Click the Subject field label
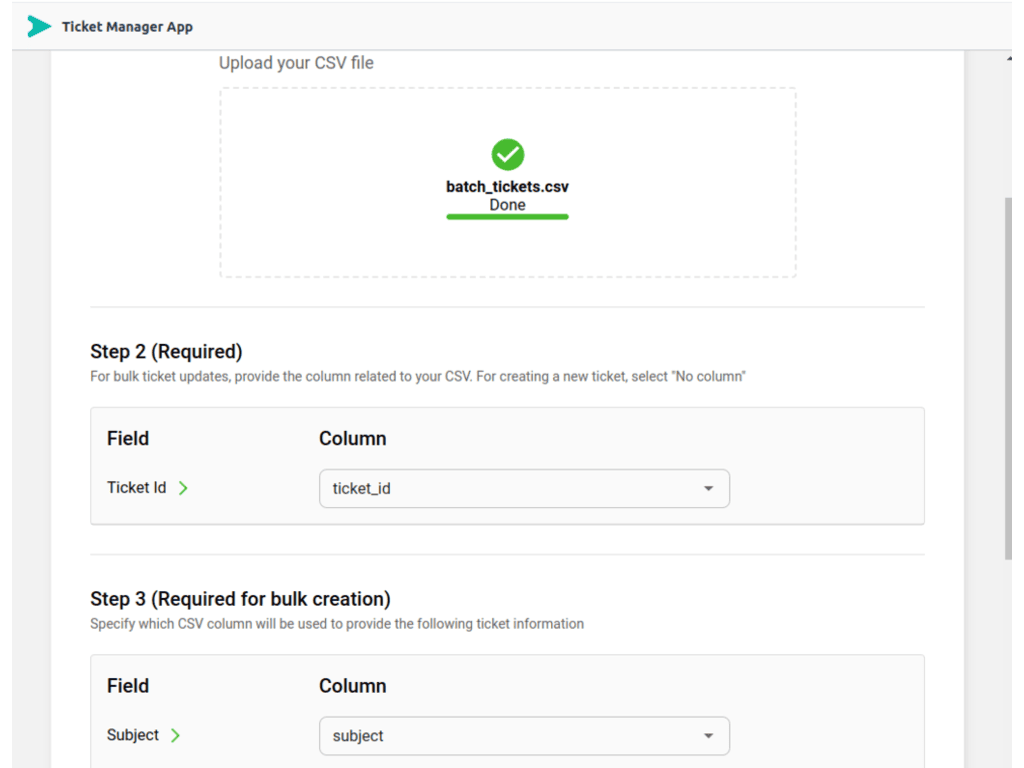Screen dimensions: 1024x768 tap(133, 735)
